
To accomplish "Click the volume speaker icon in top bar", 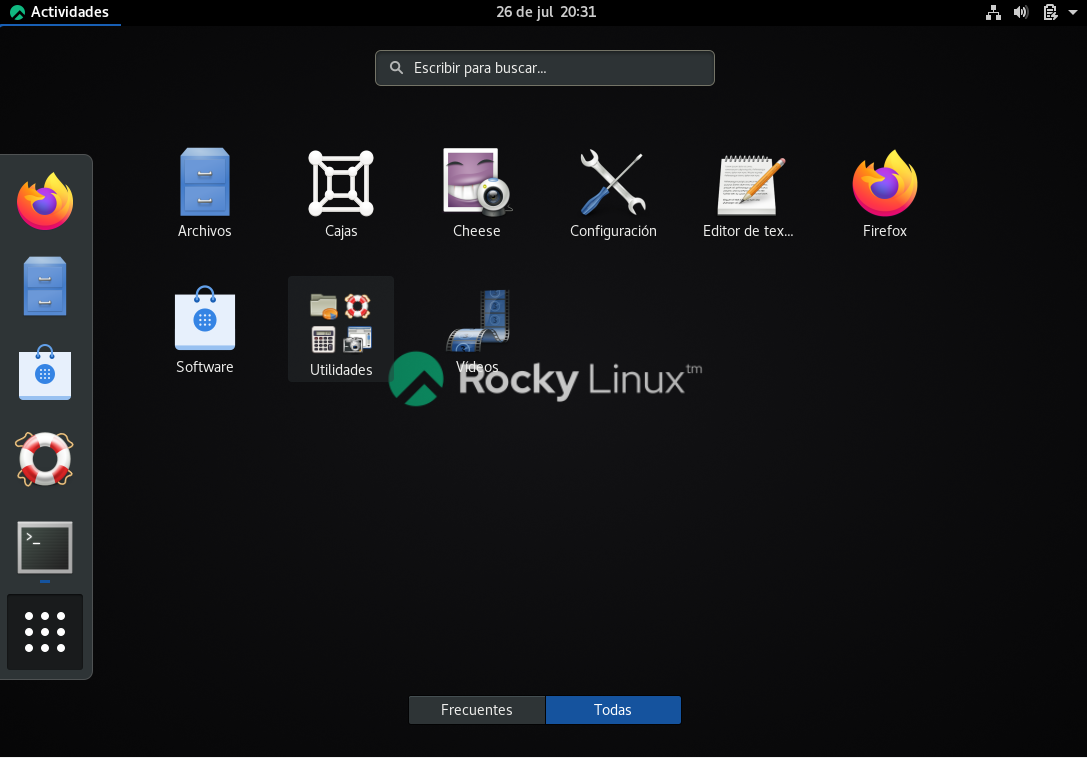I will (x=1020, y=12).
